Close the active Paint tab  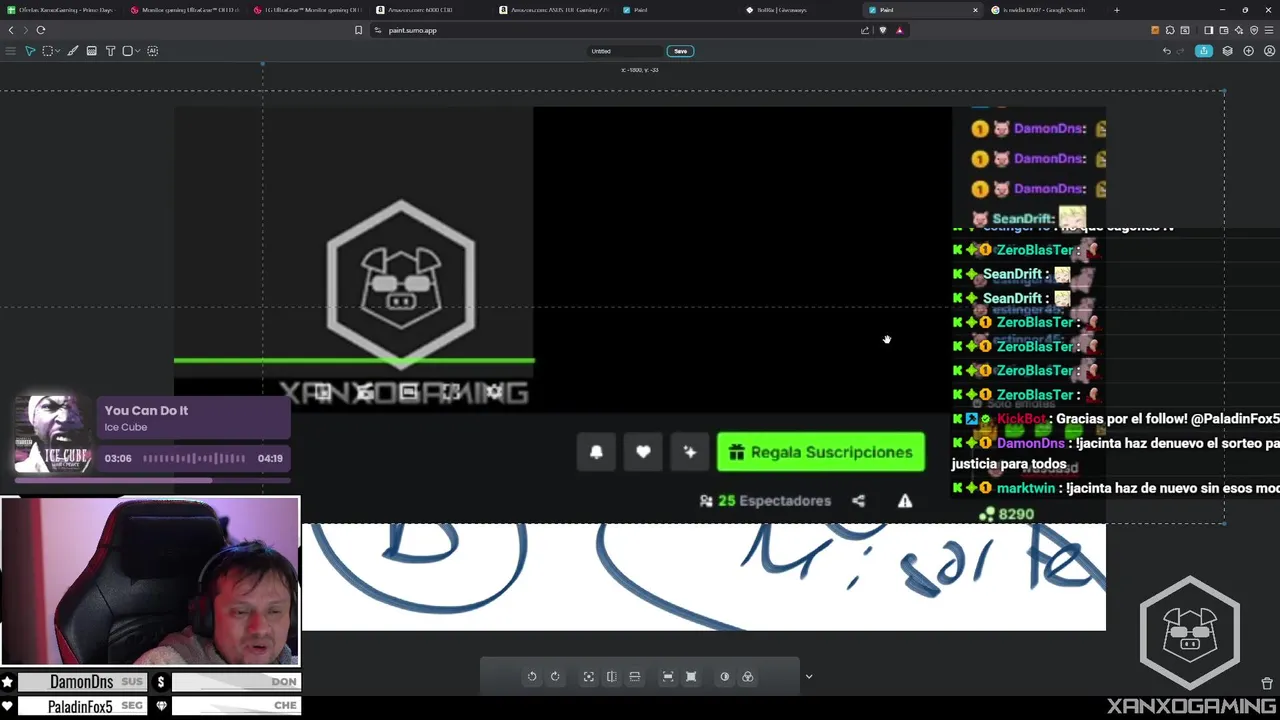pyautogui.click(x=975, y=10)
